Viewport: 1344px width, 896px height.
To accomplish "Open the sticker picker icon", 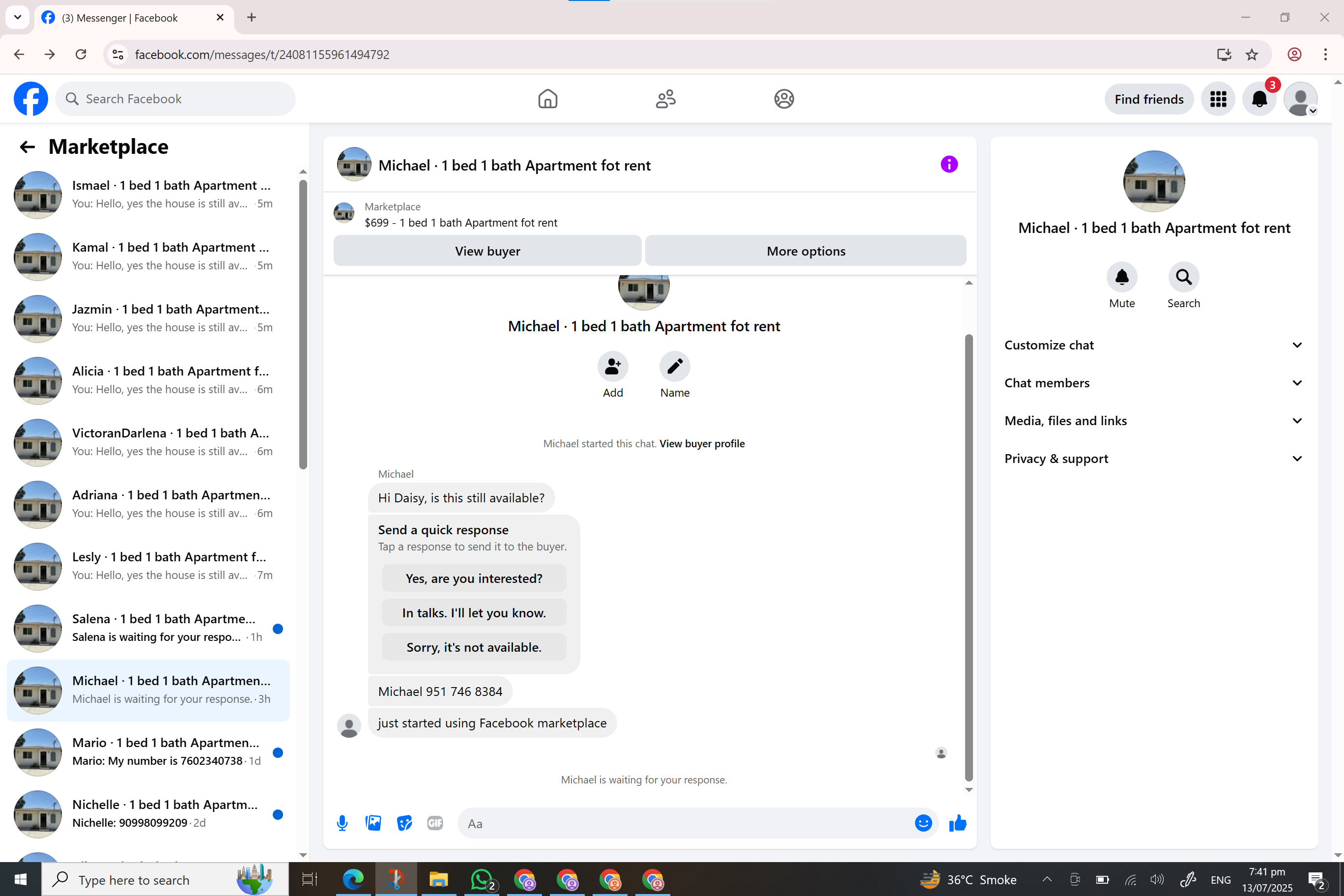I will pyautogui.click(x=404, y=823).
